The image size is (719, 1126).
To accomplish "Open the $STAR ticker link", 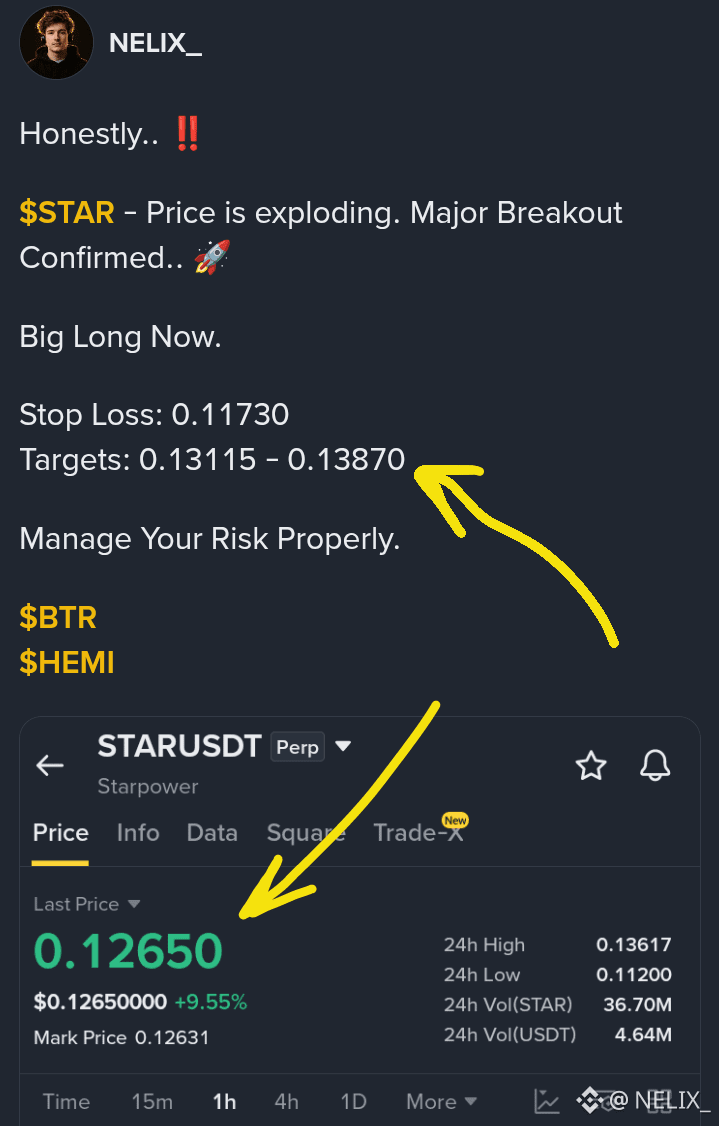I will coord(67,213).
